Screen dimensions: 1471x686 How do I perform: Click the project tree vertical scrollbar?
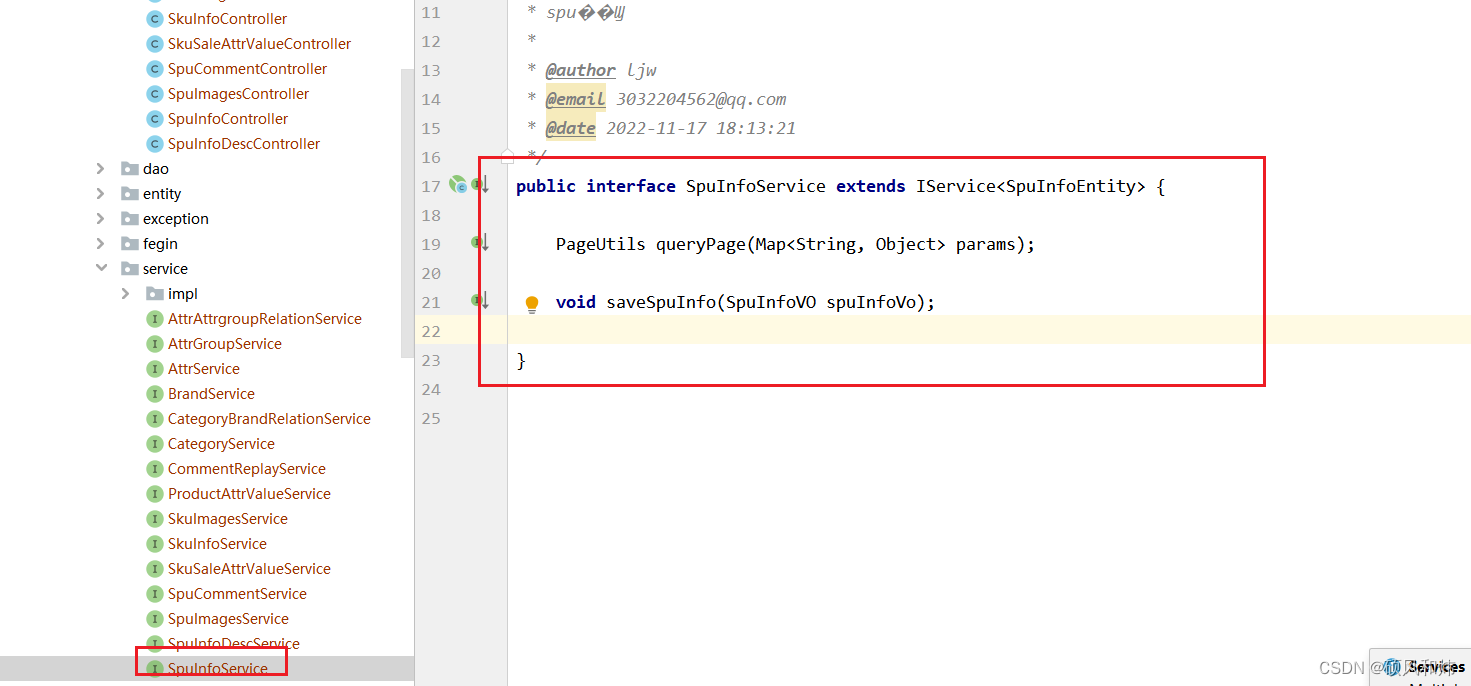(407, 213)
